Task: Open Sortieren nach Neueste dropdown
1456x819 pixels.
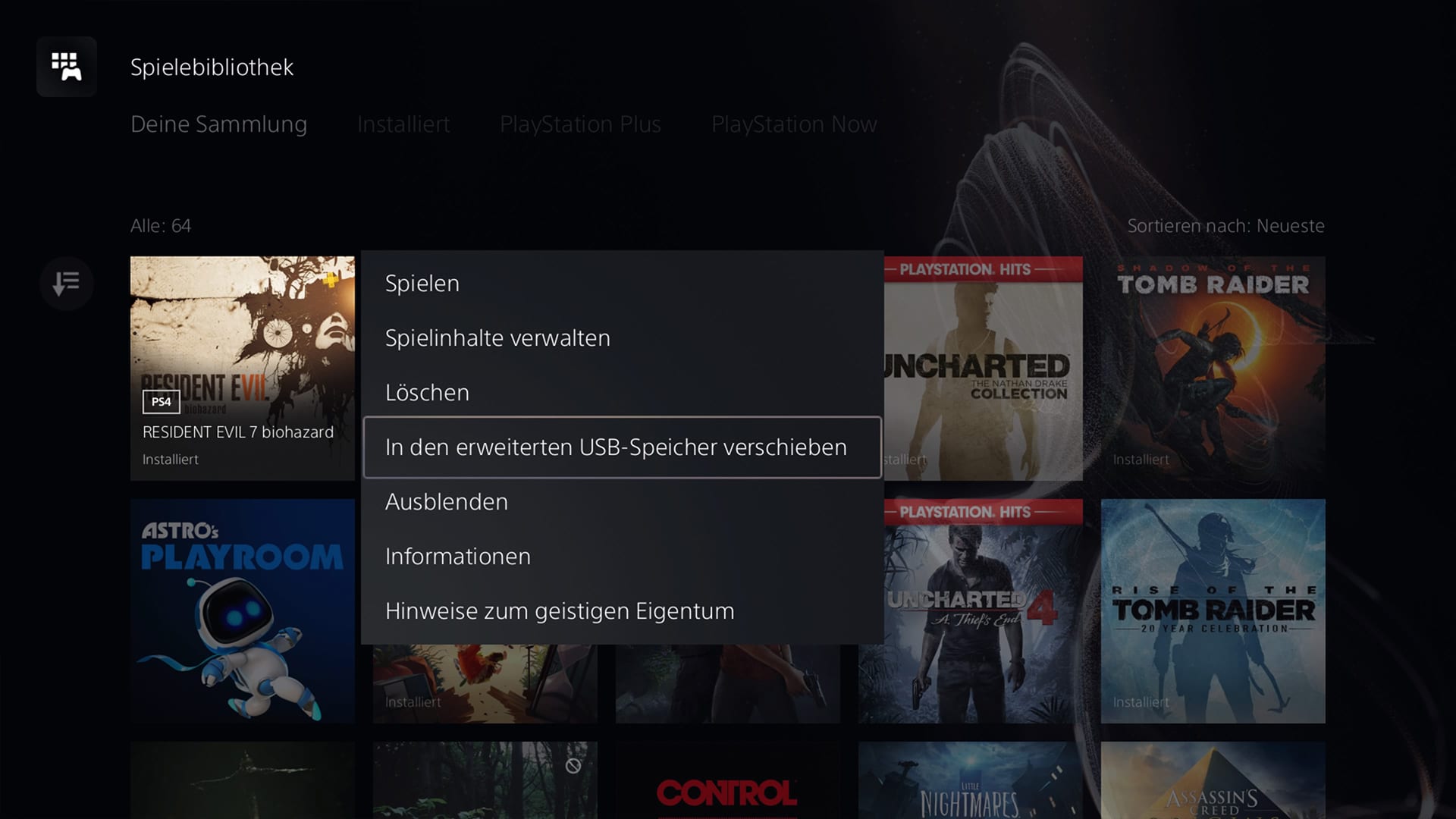Action: pos(1225,225)
